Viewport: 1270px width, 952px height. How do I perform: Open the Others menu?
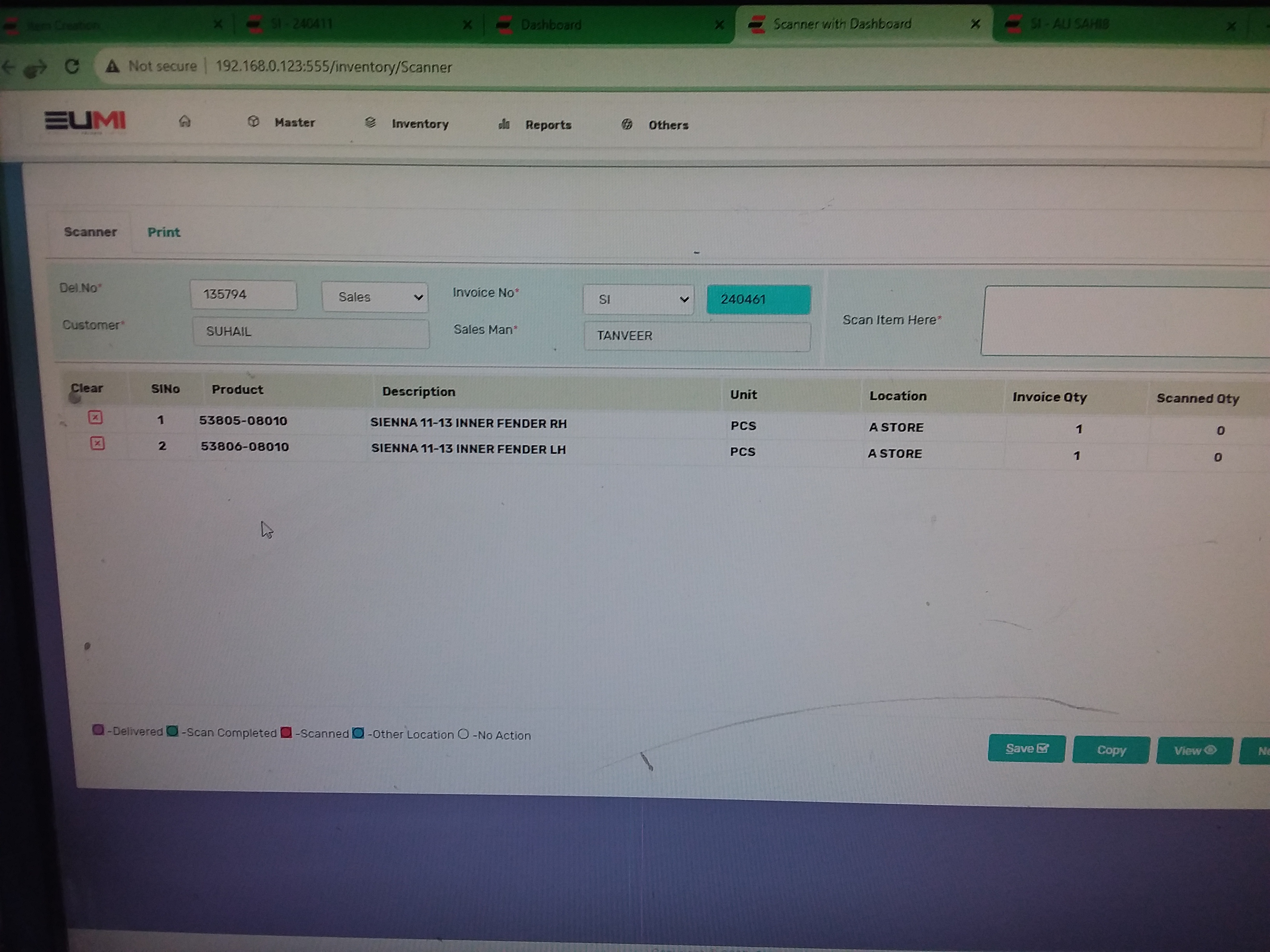pos(668,125)
